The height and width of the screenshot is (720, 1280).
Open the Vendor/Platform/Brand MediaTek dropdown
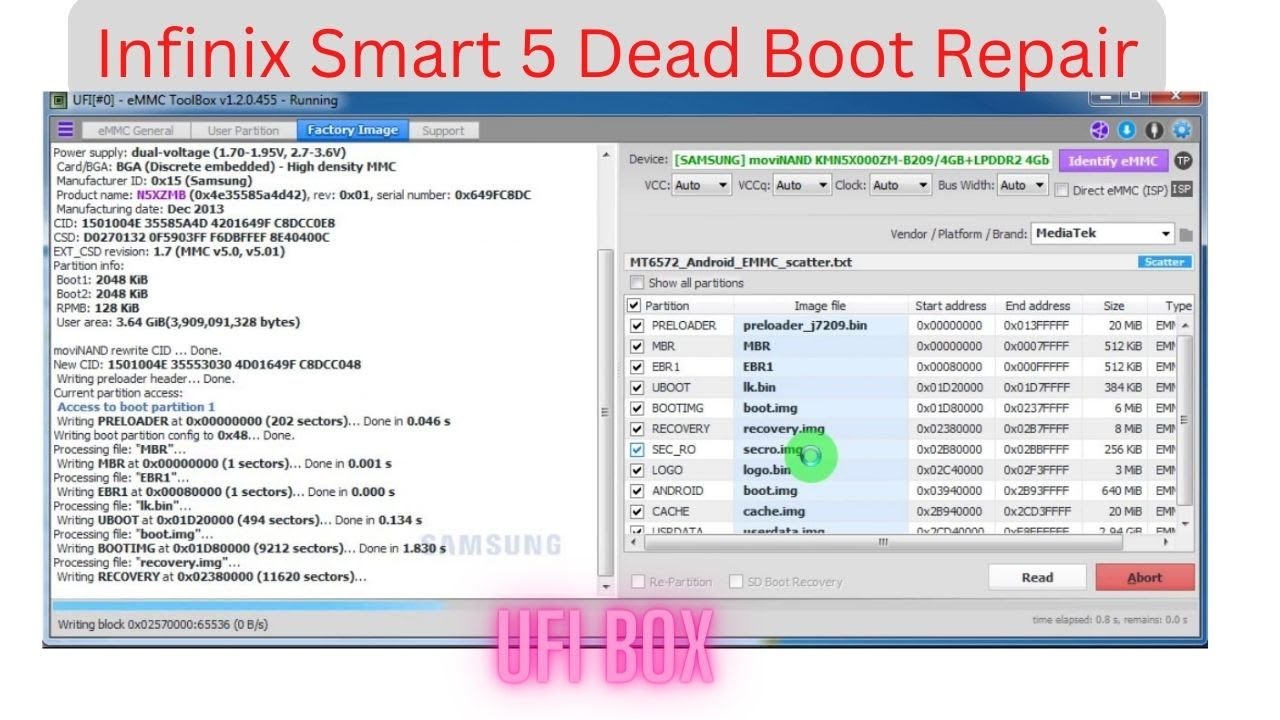coord(1103,233)
